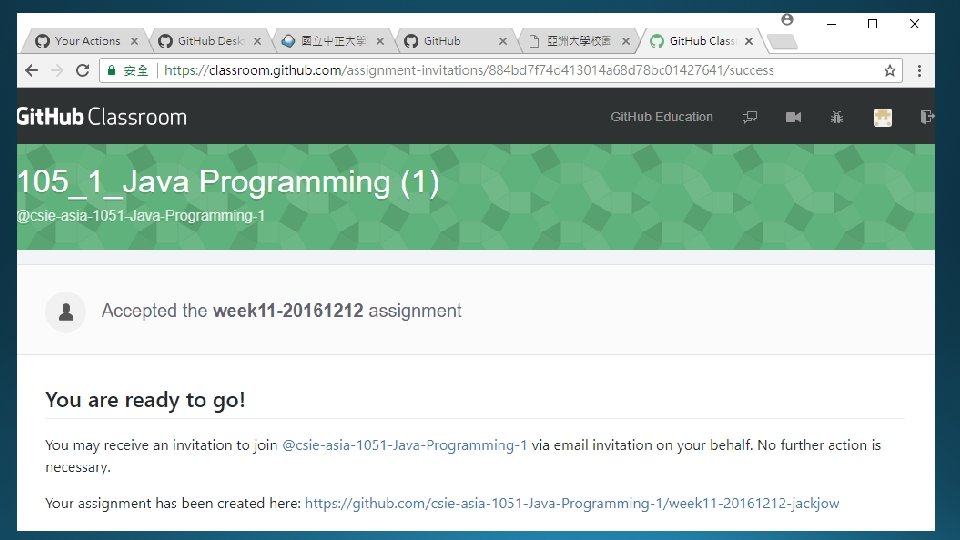Open the GitHub Education link
The height and width of the screenshot is (540, 960).
[x=661, y=116]
